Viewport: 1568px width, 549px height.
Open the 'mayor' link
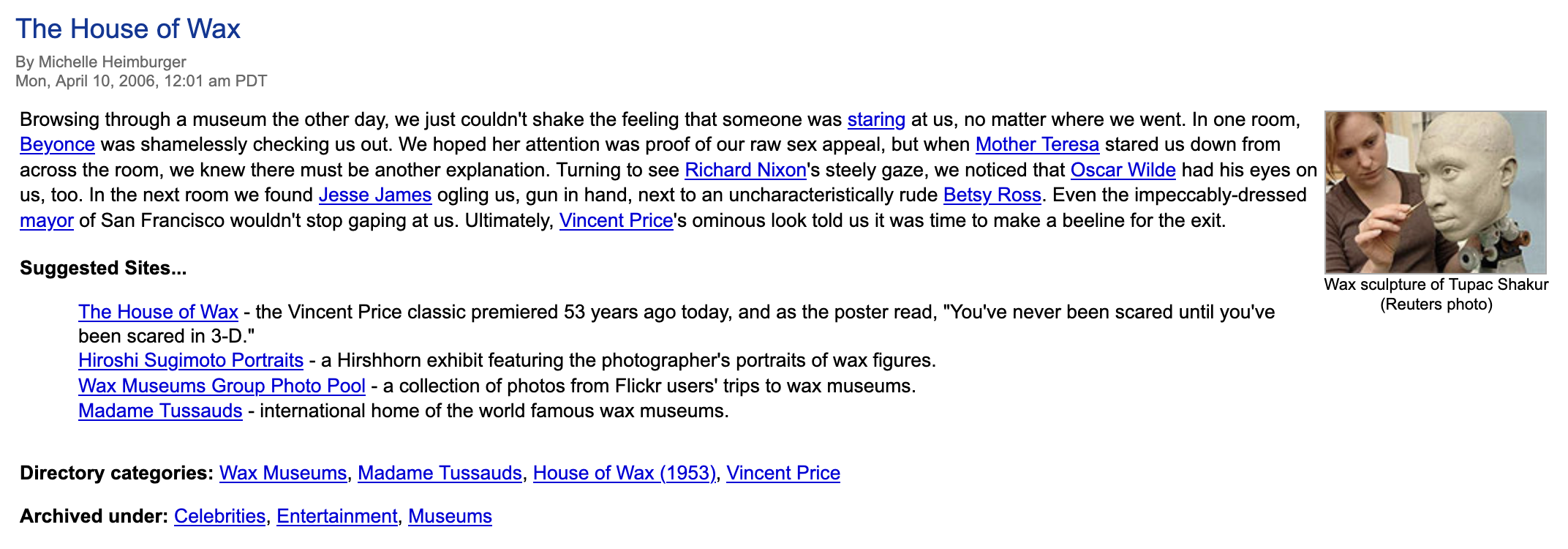tap(46, 220)
